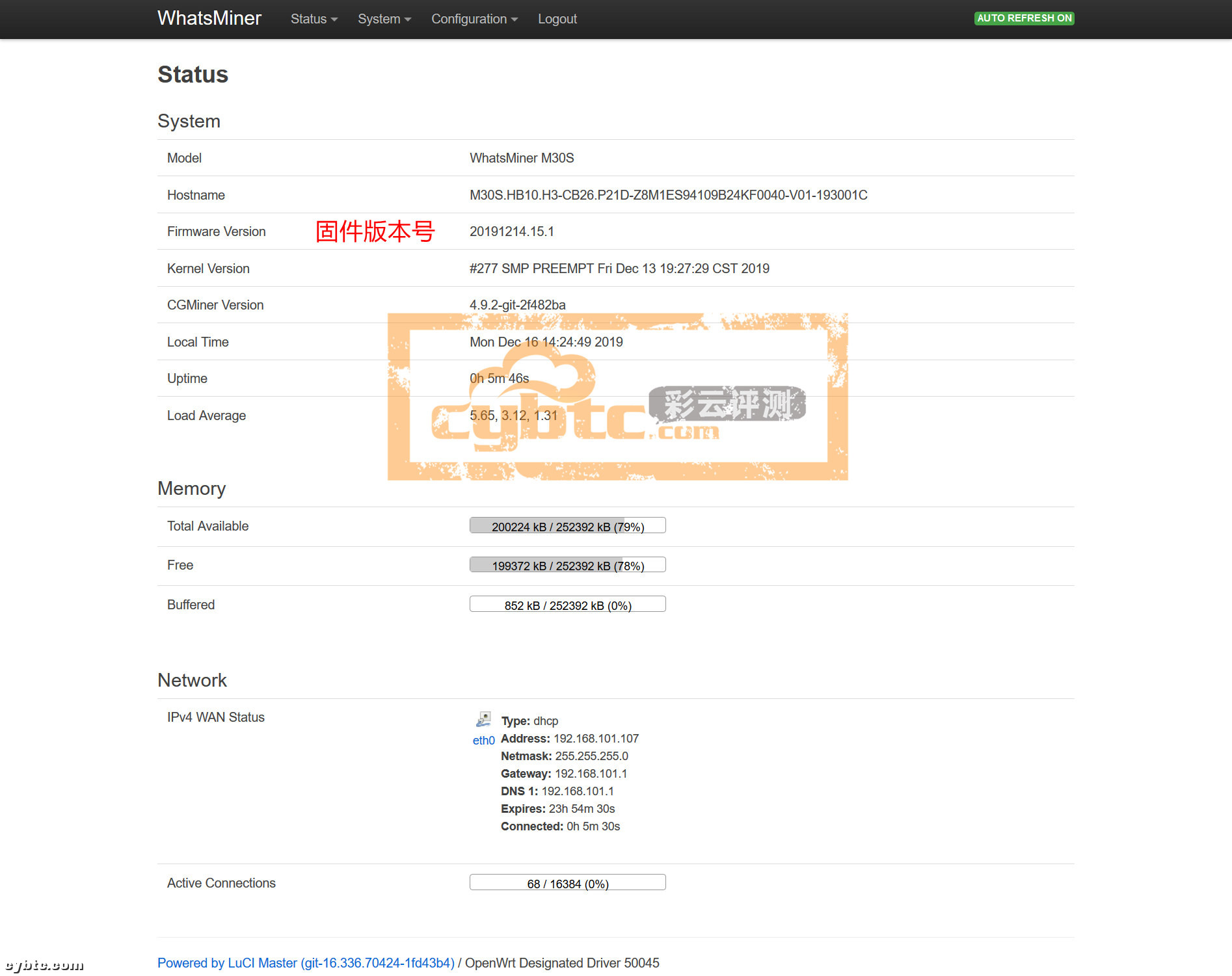Click the Type dhcp line
This screenshot has height=976, width=1232.
point(529,721)
